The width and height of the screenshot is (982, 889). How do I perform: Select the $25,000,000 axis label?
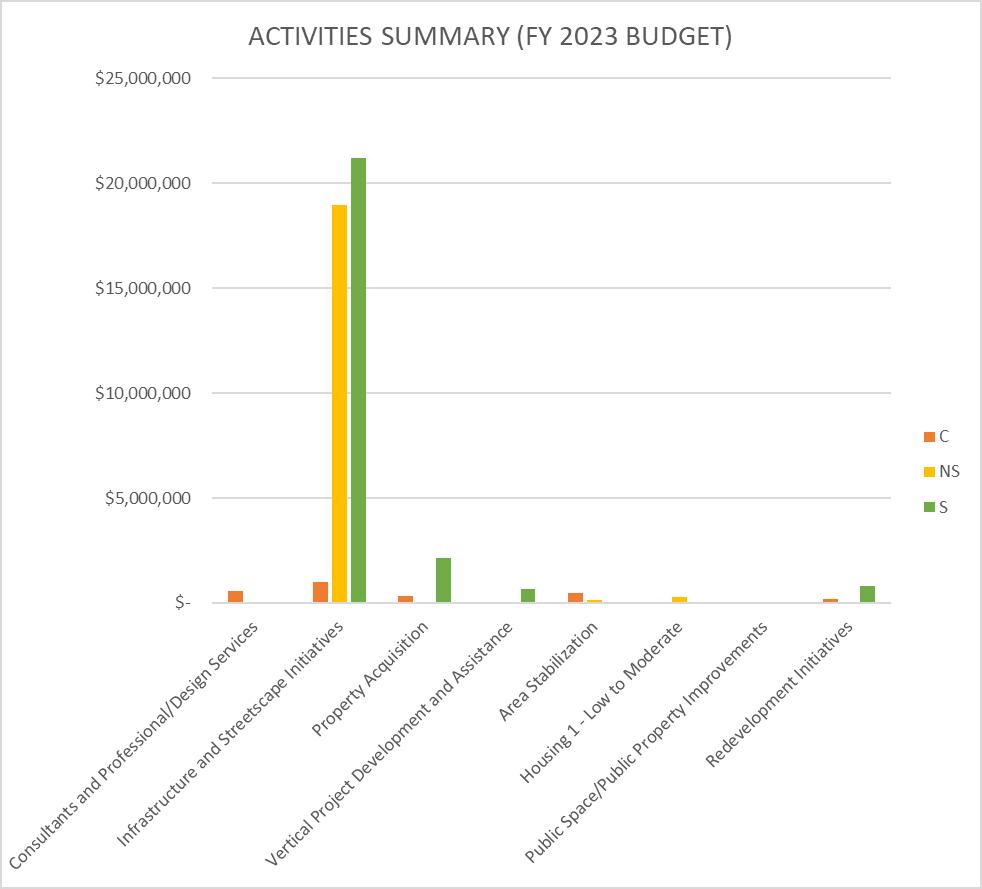(143, 78)
